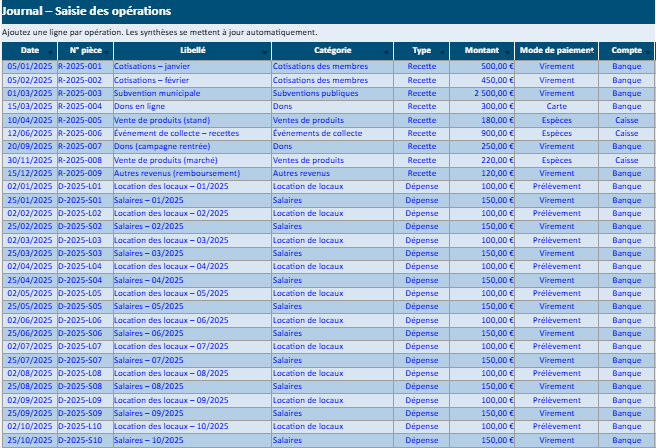Click the Salaires – 05/2025 label cell

(149, 306)
